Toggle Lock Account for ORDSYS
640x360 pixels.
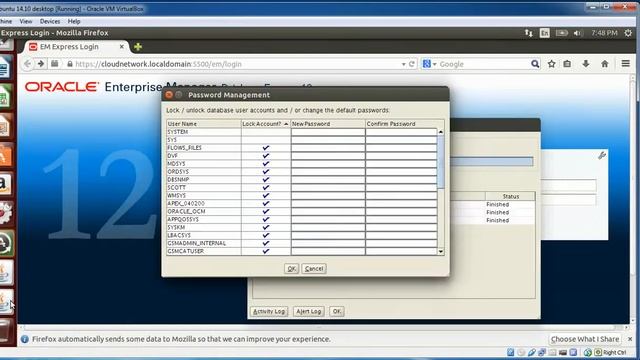point(266,171)
